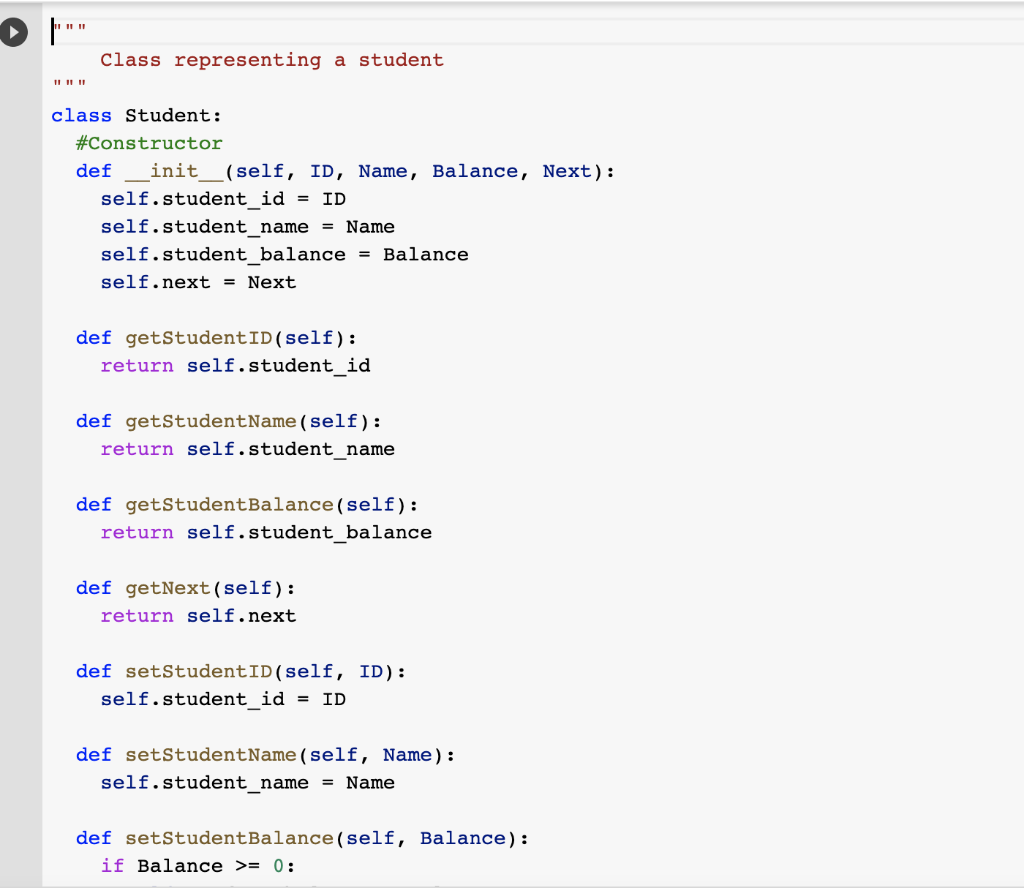Click 'return self.student_name' line

[x=248, y=449]
